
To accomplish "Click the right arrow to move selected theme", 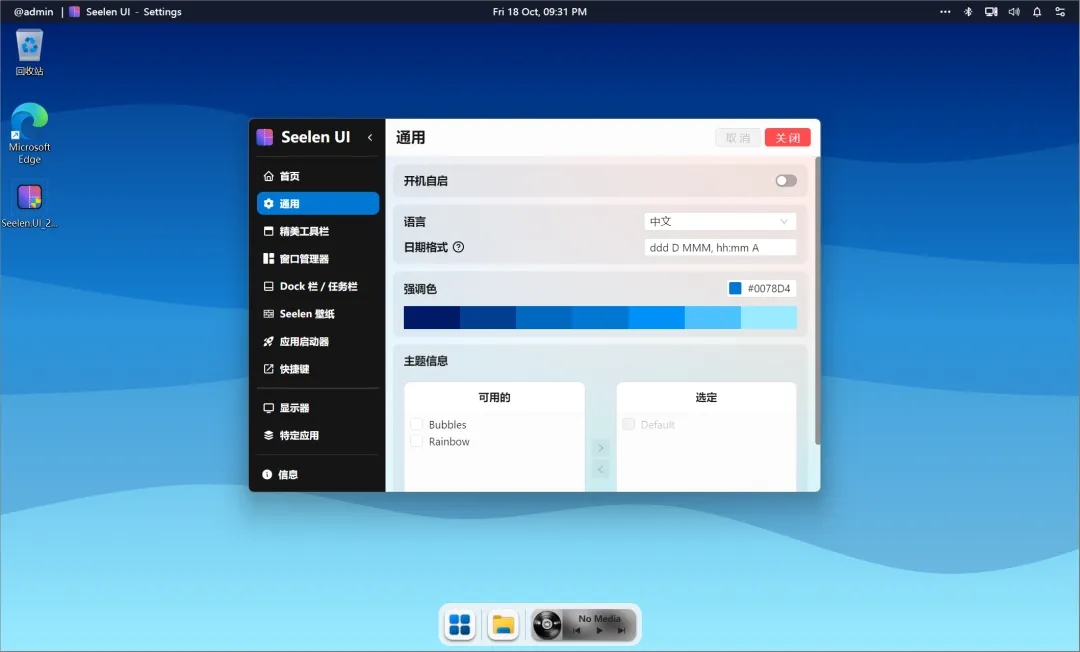I will (599, 447).
